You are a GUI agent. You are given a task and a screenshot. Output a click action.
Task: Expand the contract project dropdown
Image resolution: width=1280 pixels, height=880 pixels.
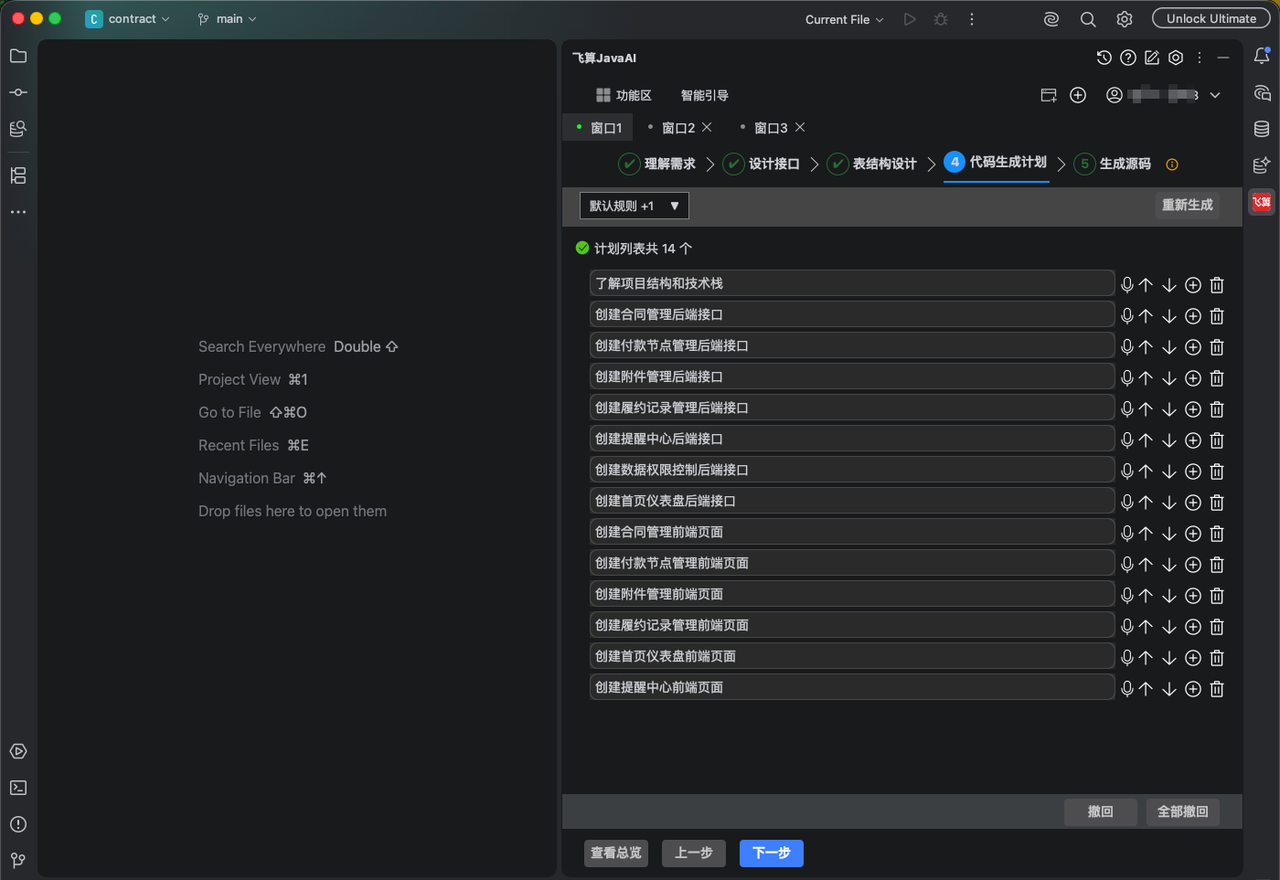coord(128,19)
